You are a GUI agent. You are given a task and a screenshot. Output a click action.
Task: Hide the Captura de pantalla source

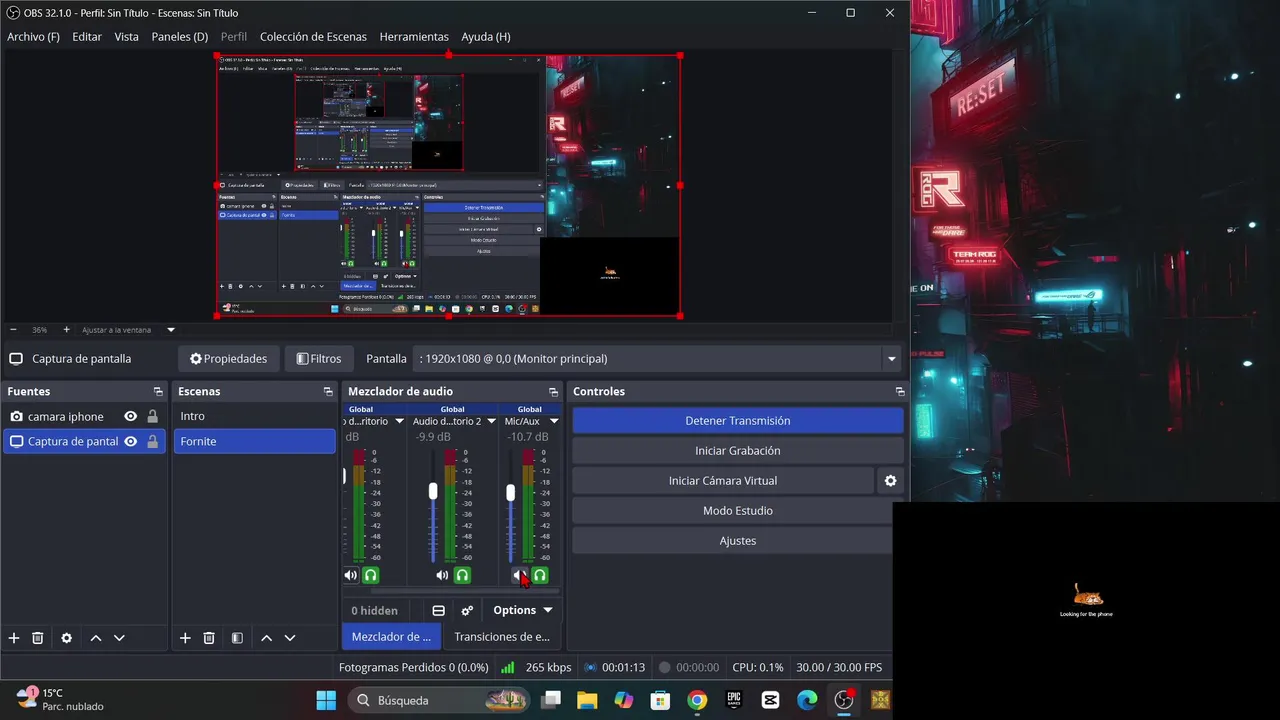(130, 442)
